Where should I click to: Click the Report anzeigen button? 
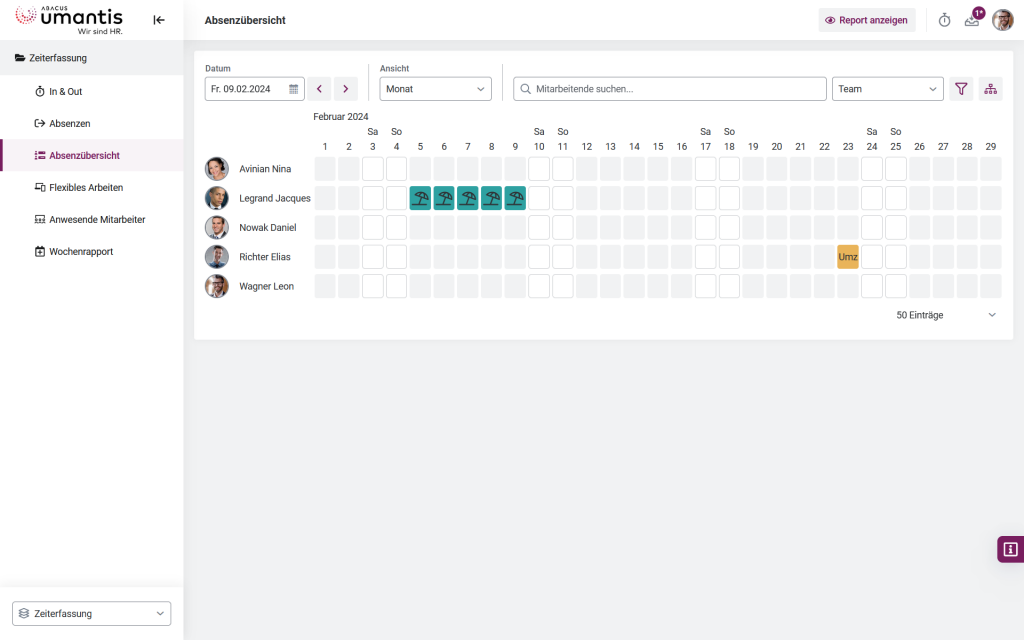pos(866,20)
